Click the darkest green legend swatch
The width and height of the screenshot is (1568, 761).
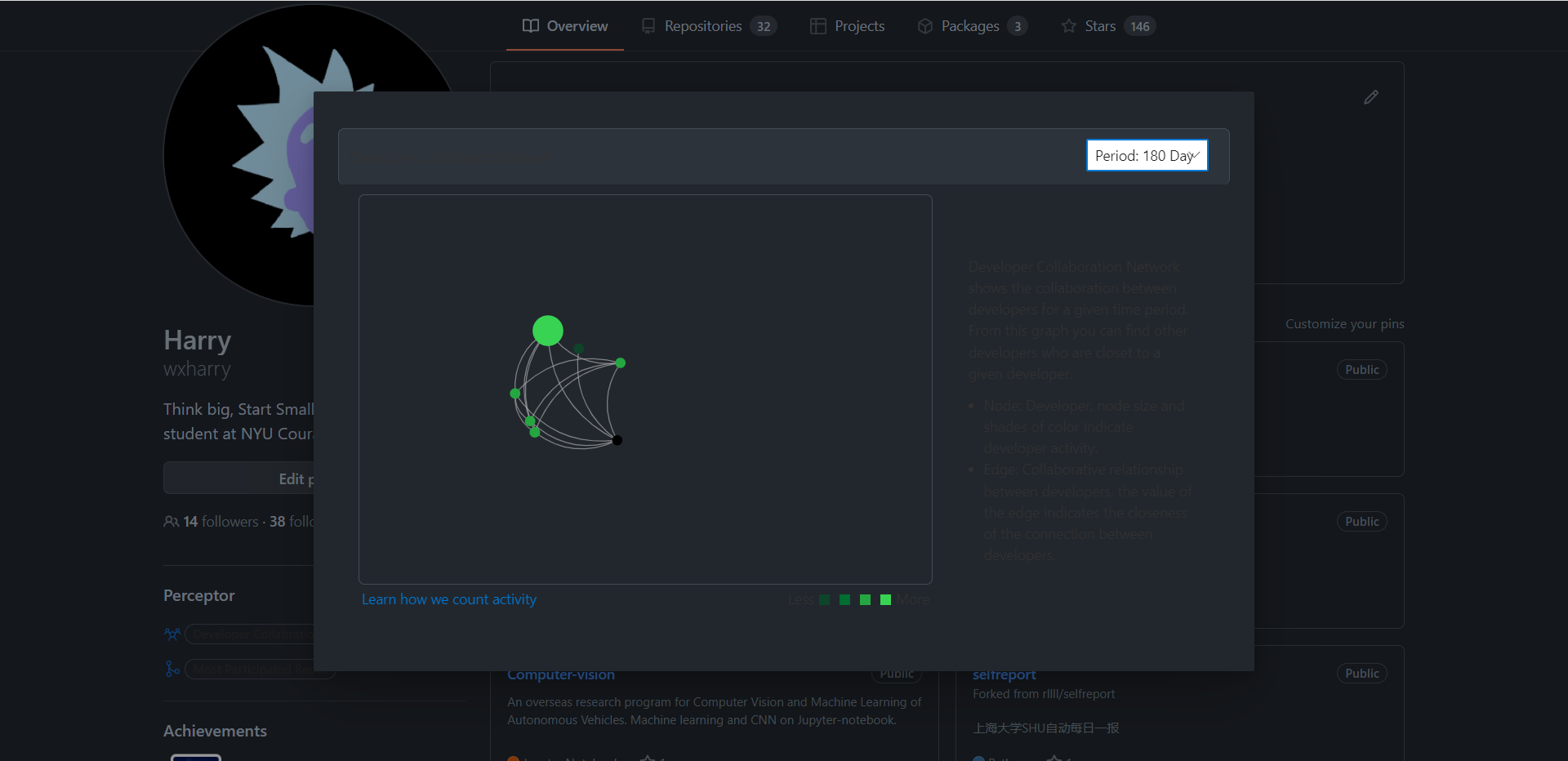click(x=825, y=599)
